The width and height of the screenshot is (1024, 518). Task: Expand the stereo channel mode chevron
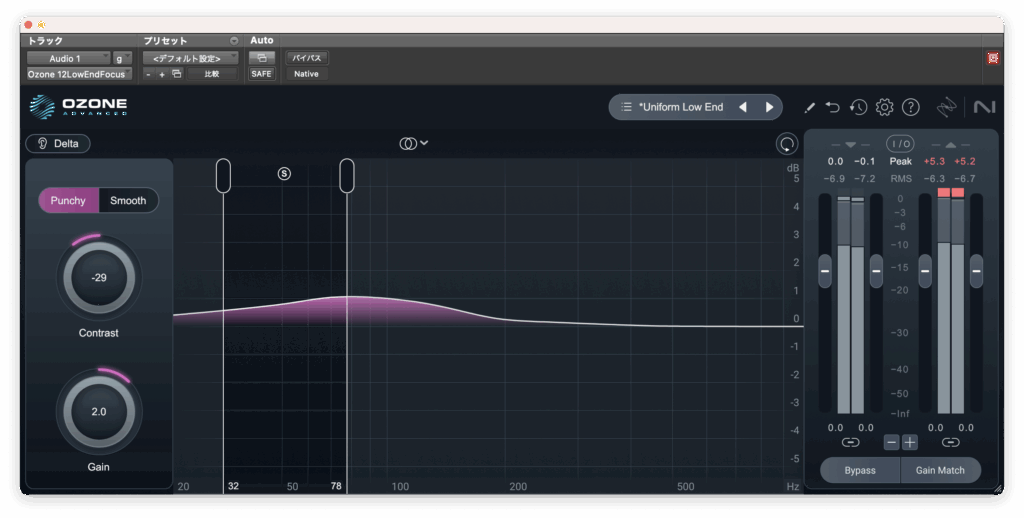tap(425, 143)
